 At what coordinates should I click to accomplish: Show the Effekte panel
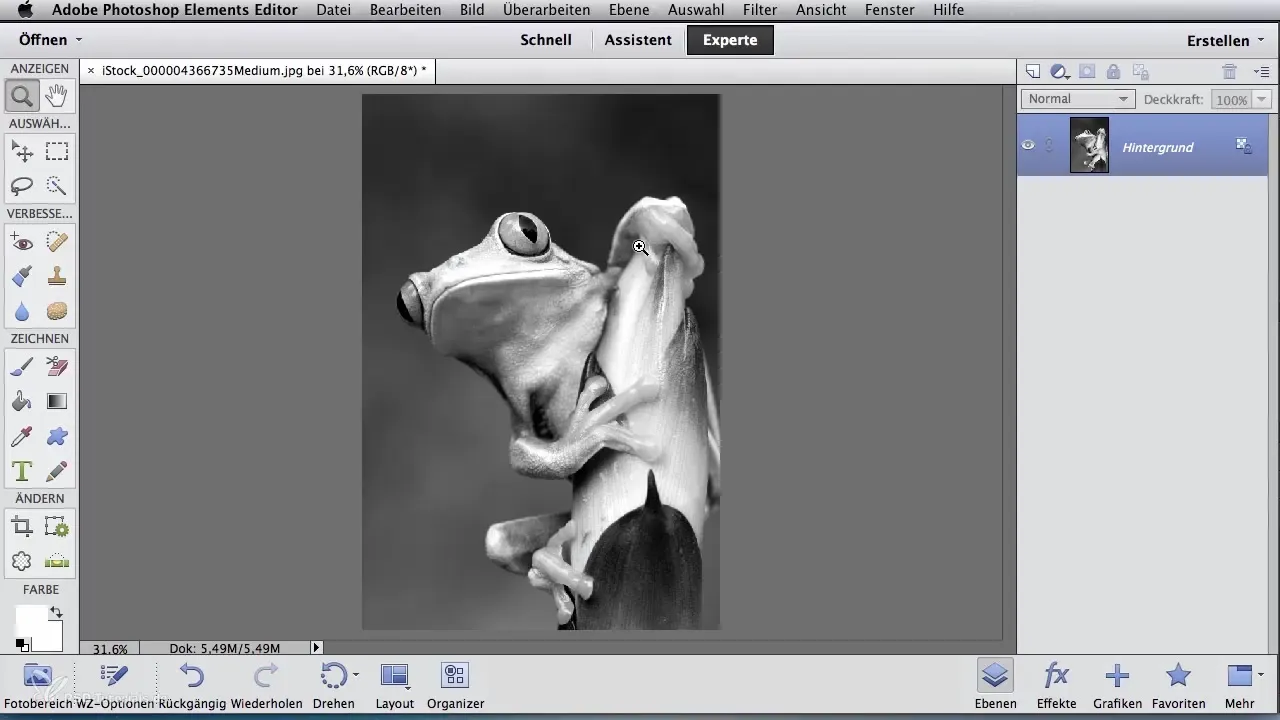(x=1056, y=686)
